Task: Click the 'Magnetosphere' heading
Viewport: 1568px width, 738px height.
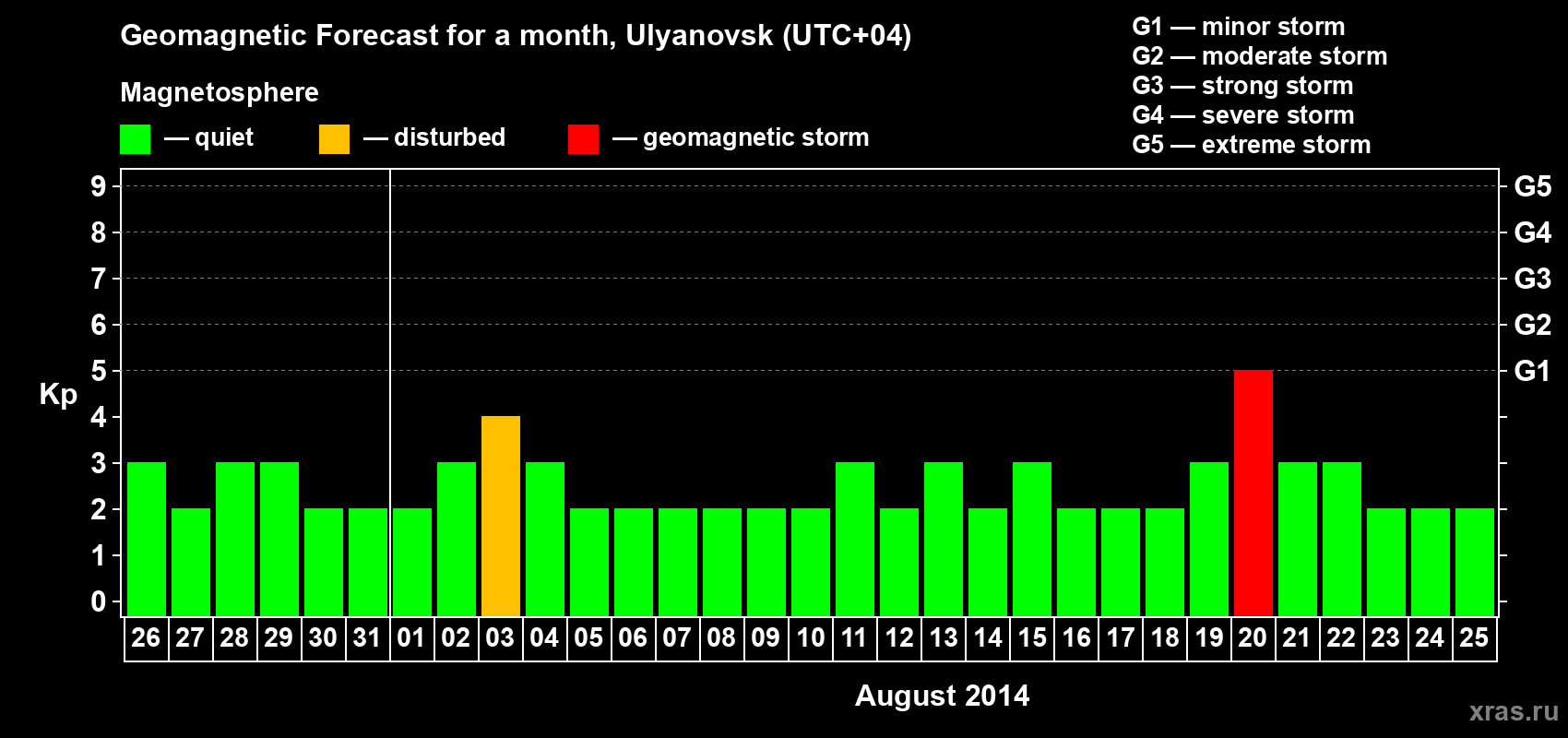Action: point(220,92)
